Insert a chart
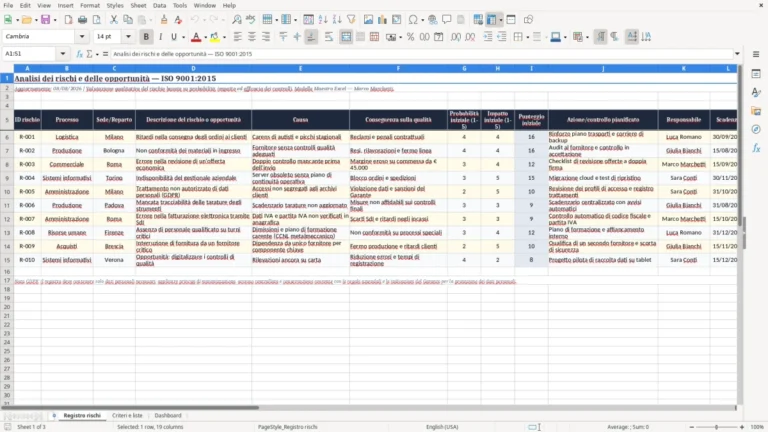Screen dimensions: 768x432 click(383, 20)
